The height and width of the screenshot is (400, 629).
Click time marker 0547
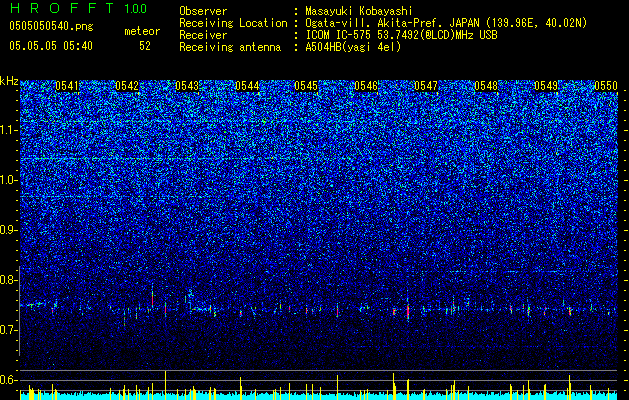pyautogui.click(x=426, y=86)
